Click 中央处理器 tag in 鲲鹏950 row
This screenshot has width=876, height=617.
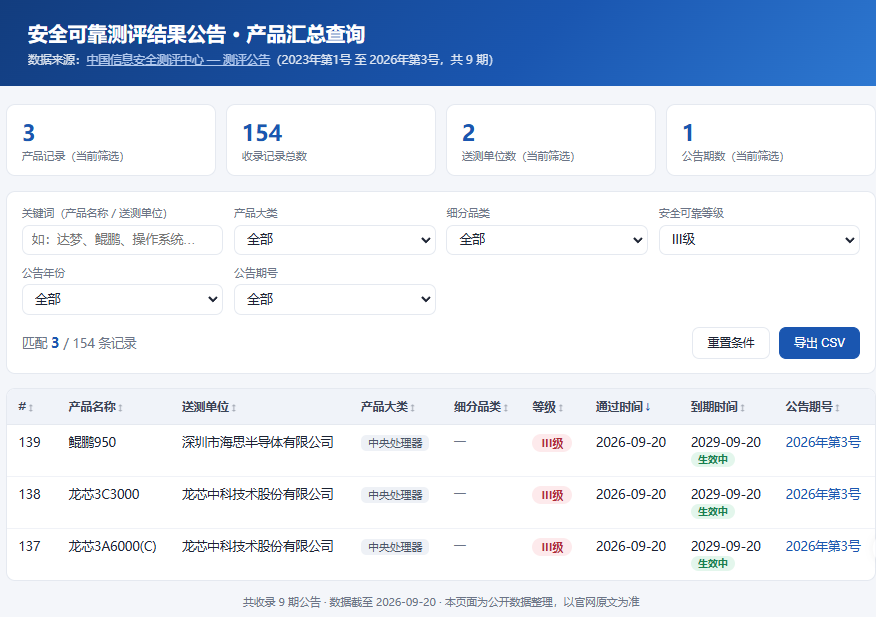(395, 443)
